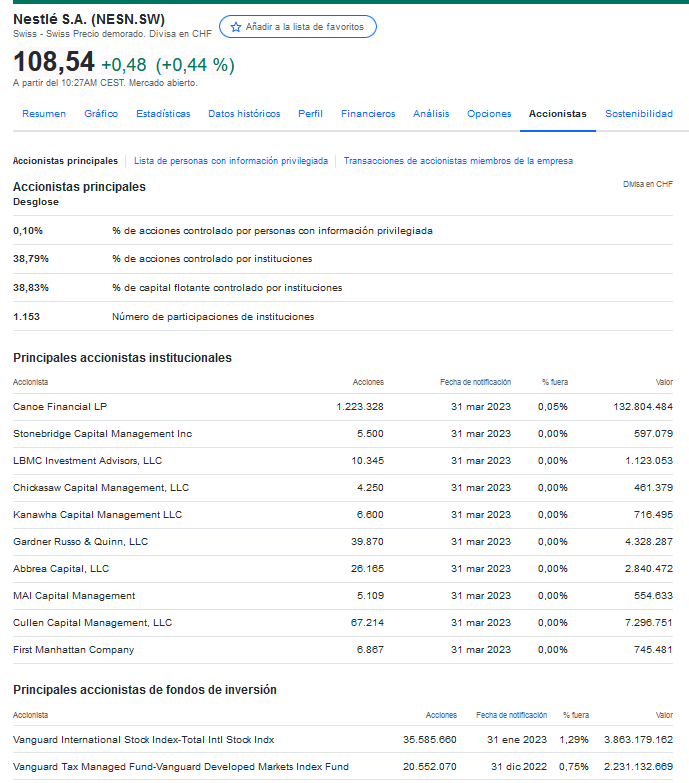Click First Manhattan's value 745.481
The width and height of the screenshot is (689, 783).
[654, 649]
